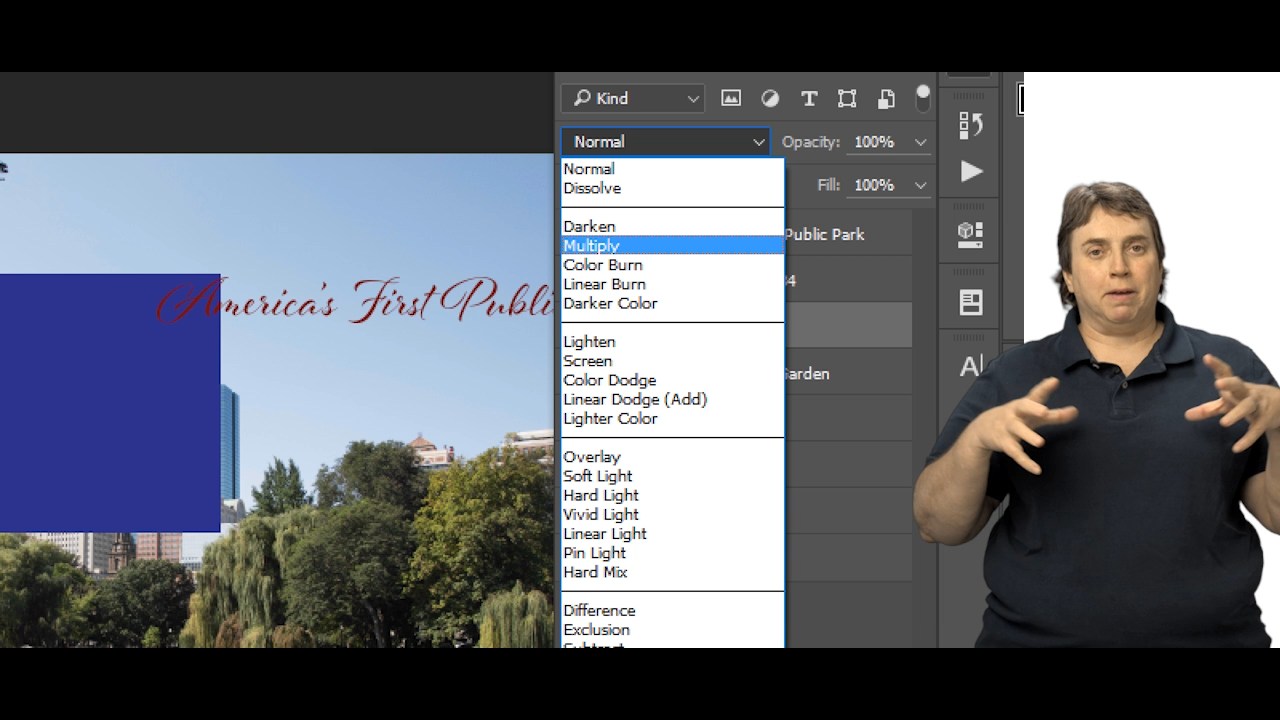This screenshot has height=720, width=1280.
Task: Choose Hard Light blend mode
Action: click(x=672, y=495)
